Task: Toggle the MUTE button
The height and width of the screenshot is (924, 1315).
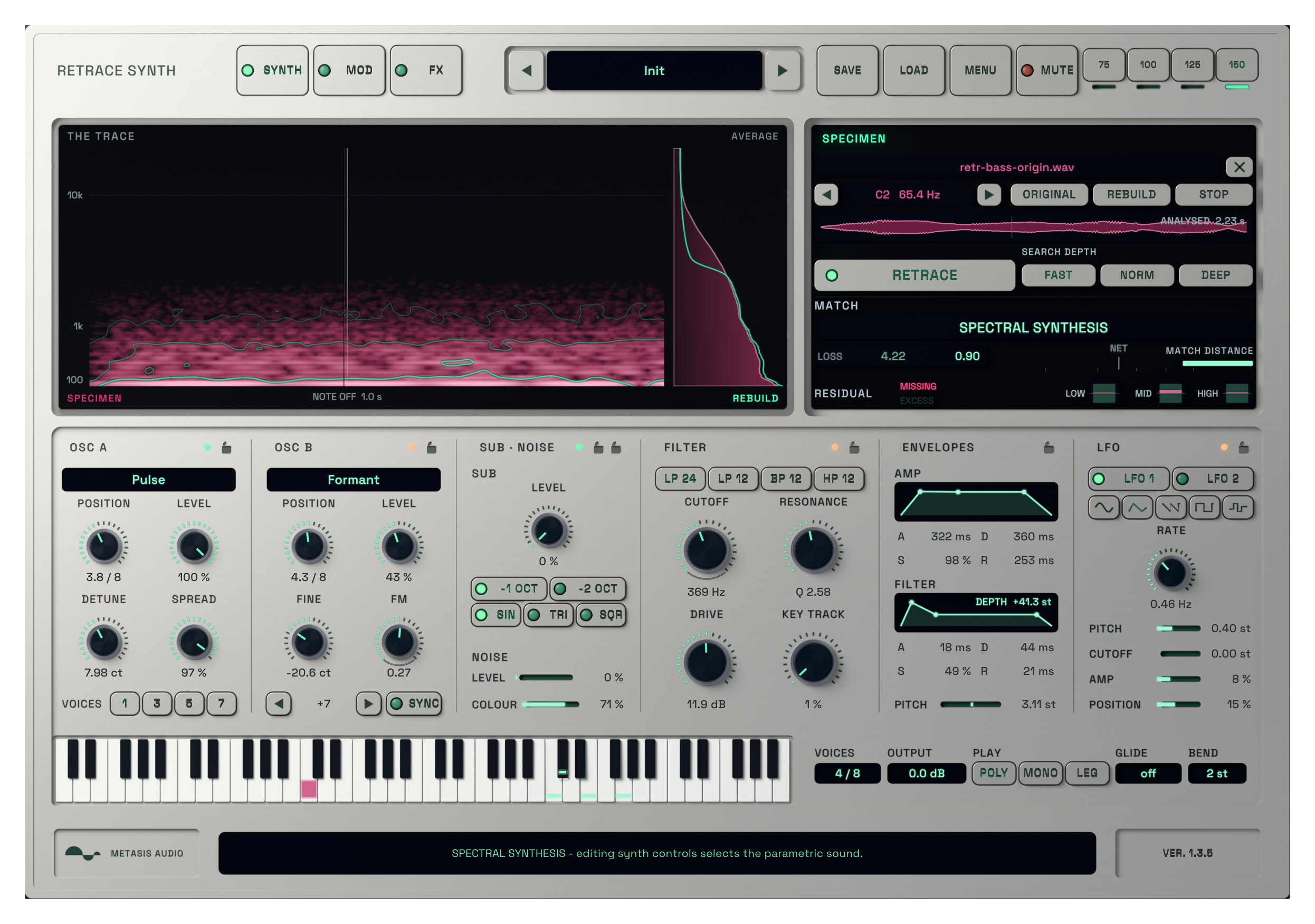Action: (x=1047, y=71)
